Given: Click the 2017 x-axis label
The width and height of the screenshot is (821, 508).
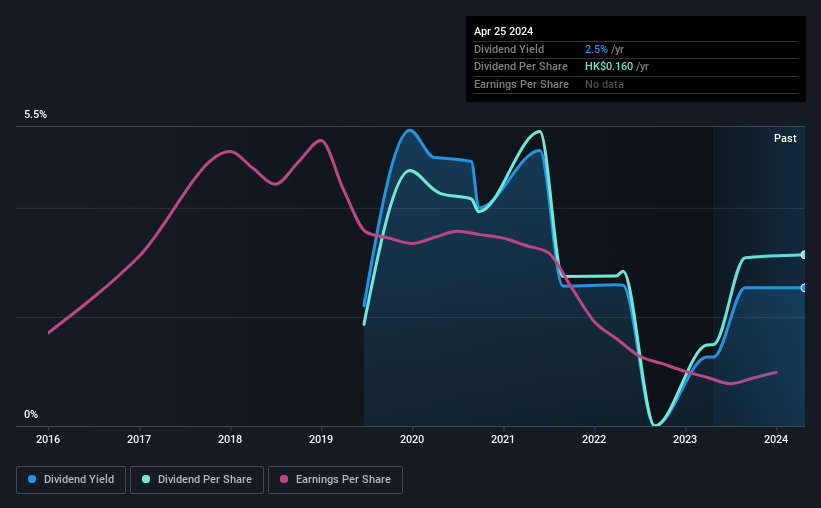Looking at the screenshot, I should pos(139,439).
